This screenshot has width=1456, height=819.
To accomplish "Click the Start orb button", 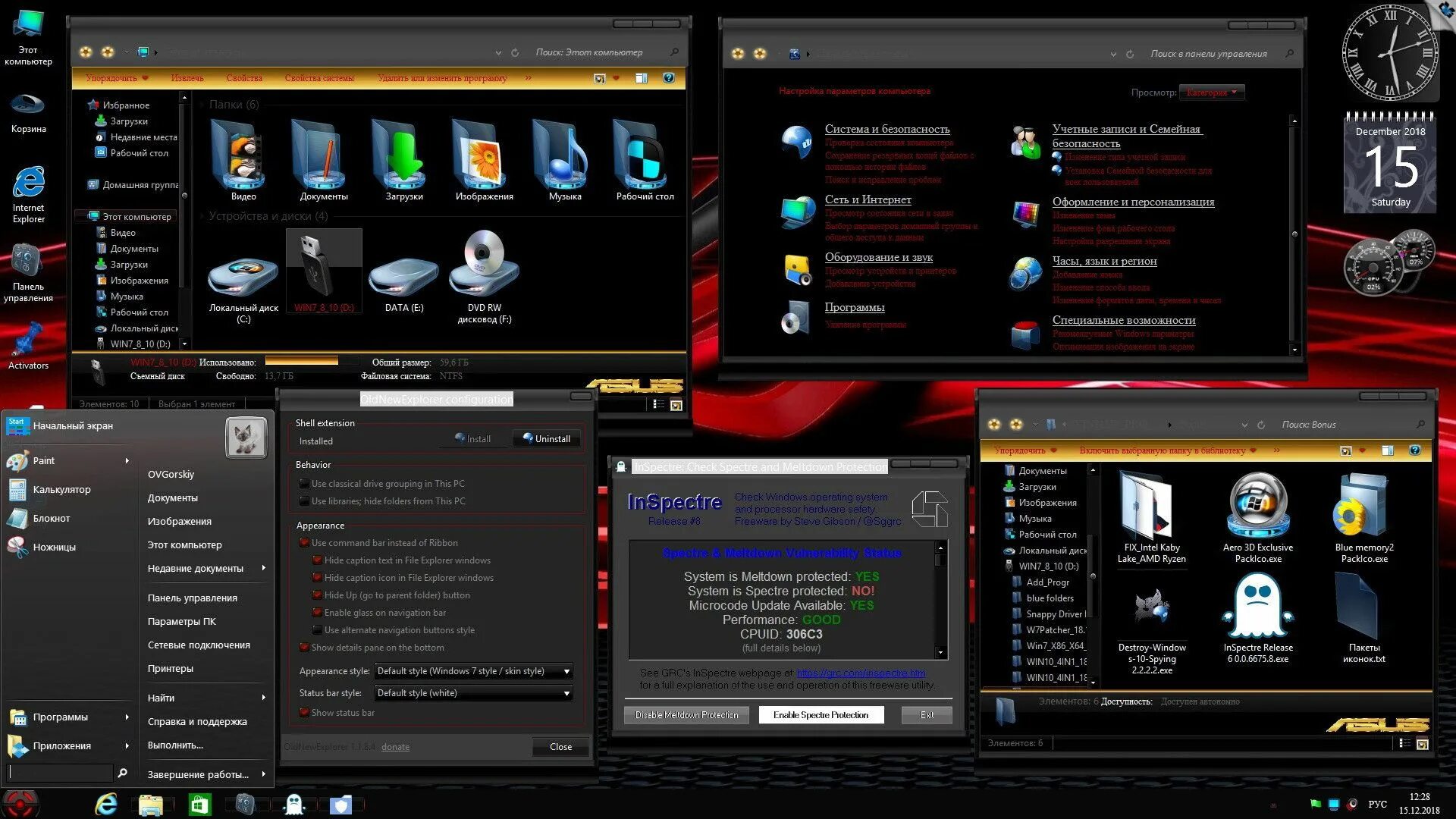I will pos(20,804).
